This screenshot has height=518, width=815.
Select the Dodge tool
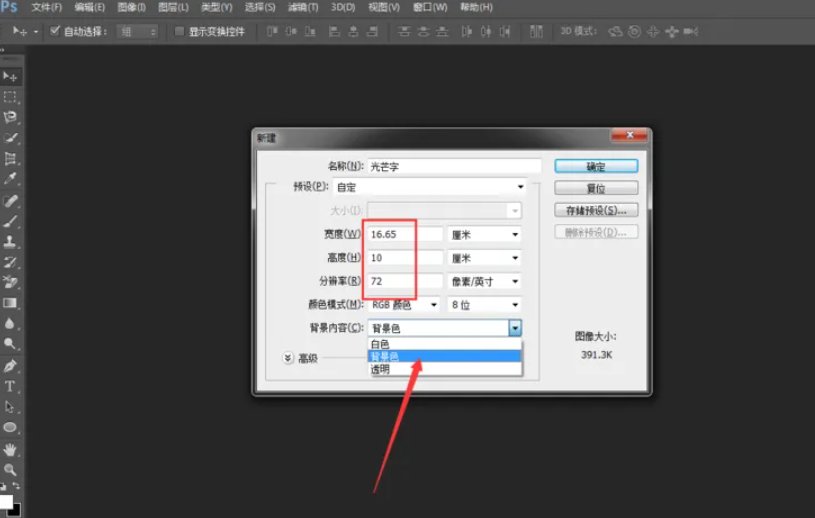click(10, 343)
